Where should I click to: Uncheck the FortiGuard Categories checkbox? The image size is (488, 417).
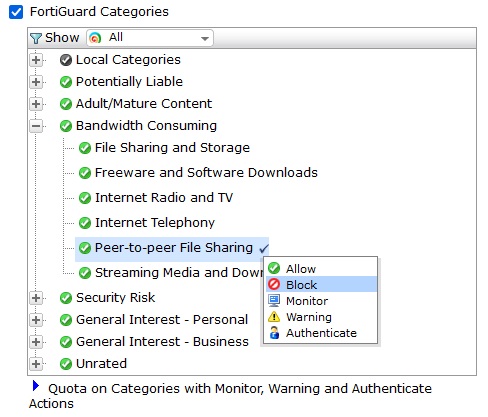[16, 12]
